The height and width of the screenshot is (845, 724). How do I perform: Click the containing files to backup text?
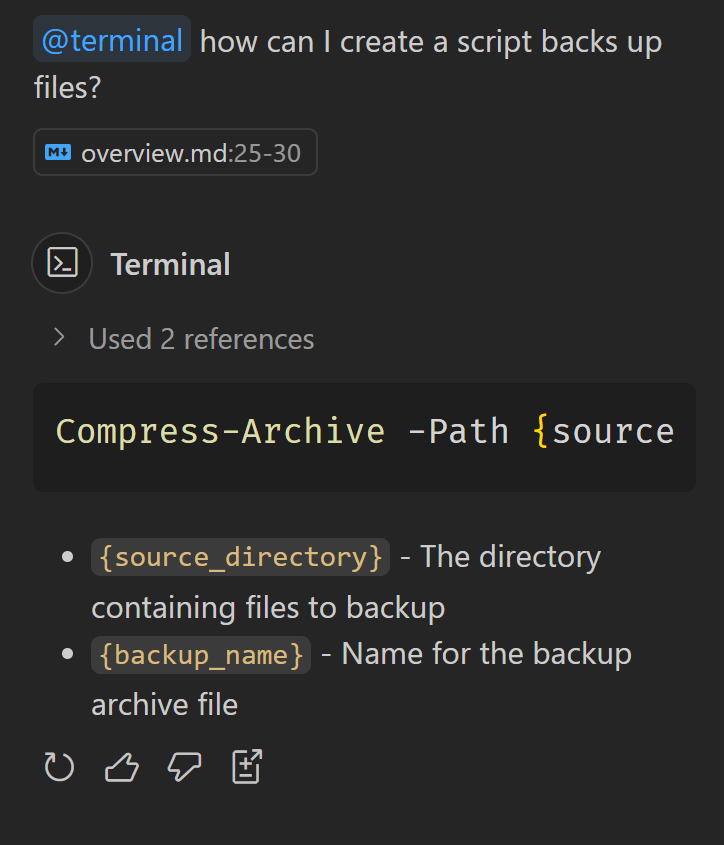pos(268,607)
